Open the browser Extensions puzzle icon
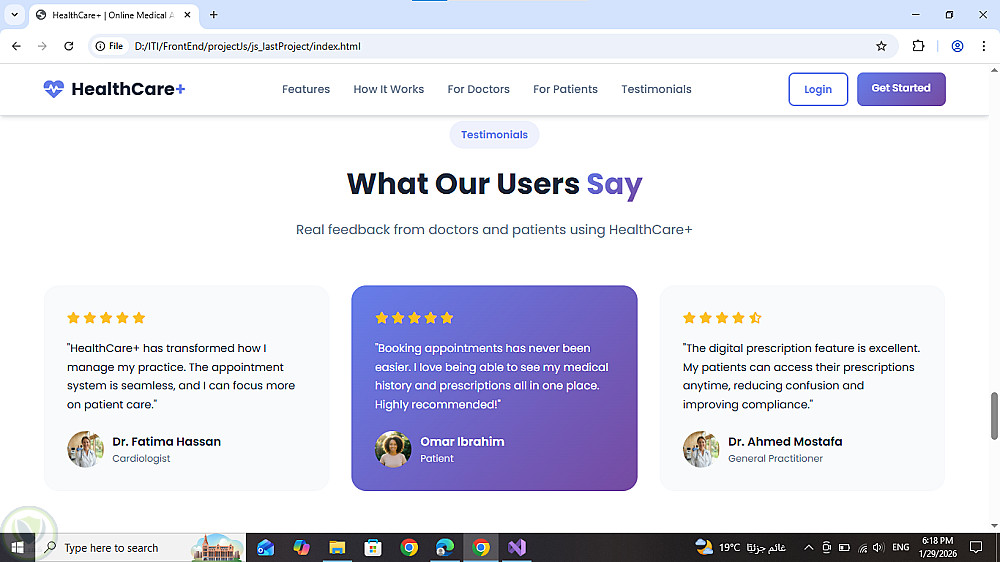The height and width of the screenshot is (562, 1000). tap(918, 46)
